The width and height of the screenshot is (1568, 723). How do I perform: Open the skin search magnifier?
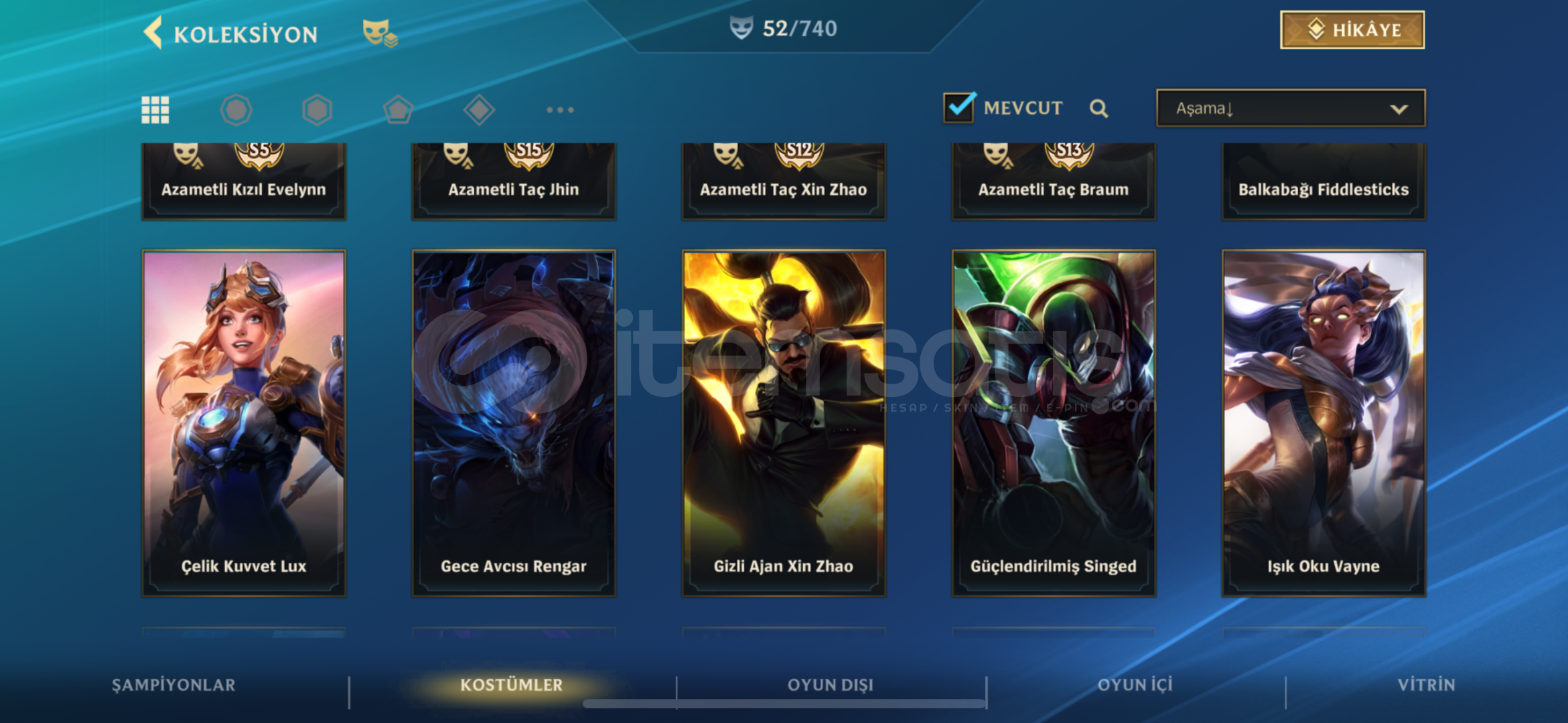(x=1098, y=108)
